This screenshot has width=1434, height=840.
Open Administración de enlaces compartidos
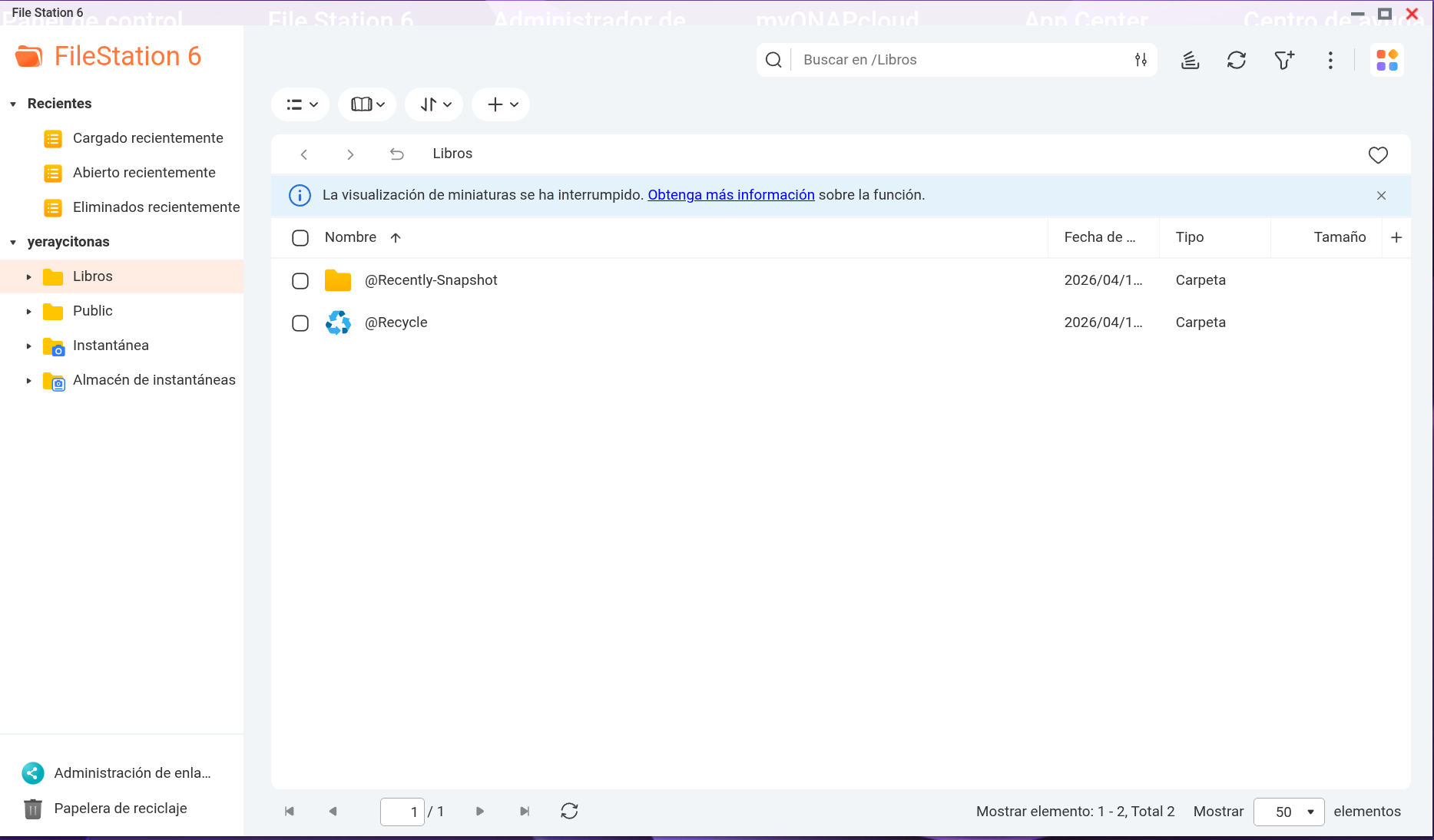(131, 773)
